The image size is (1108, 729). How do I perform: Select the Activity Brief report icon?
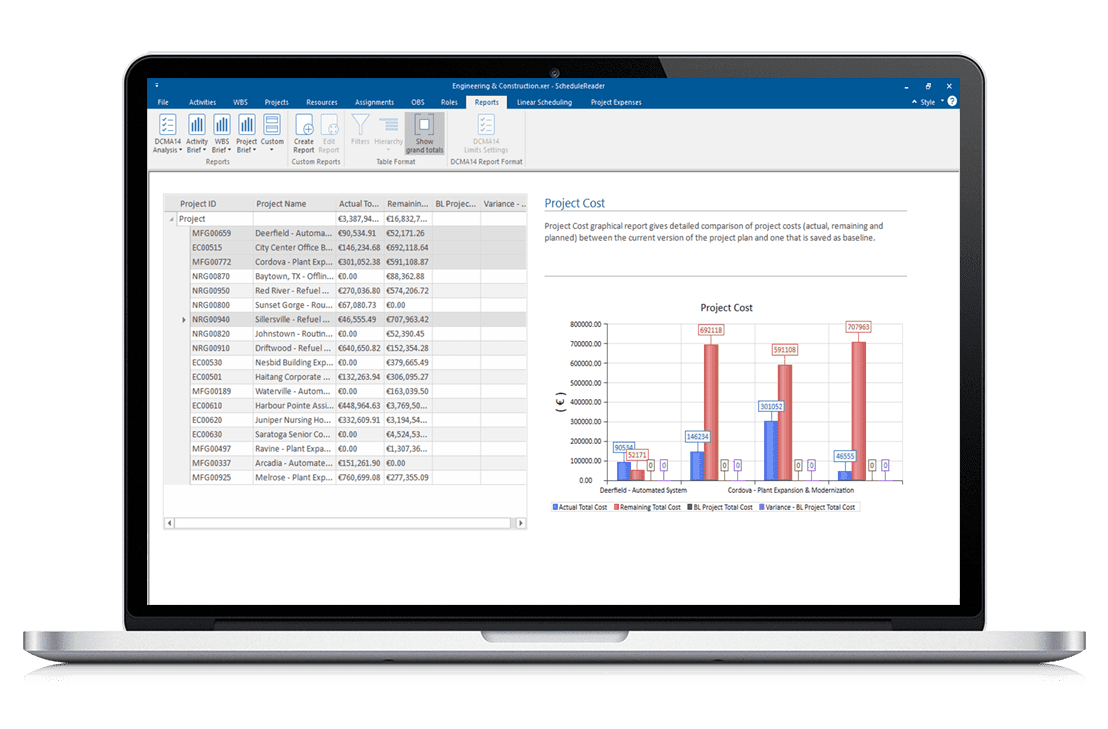point(197,133)
